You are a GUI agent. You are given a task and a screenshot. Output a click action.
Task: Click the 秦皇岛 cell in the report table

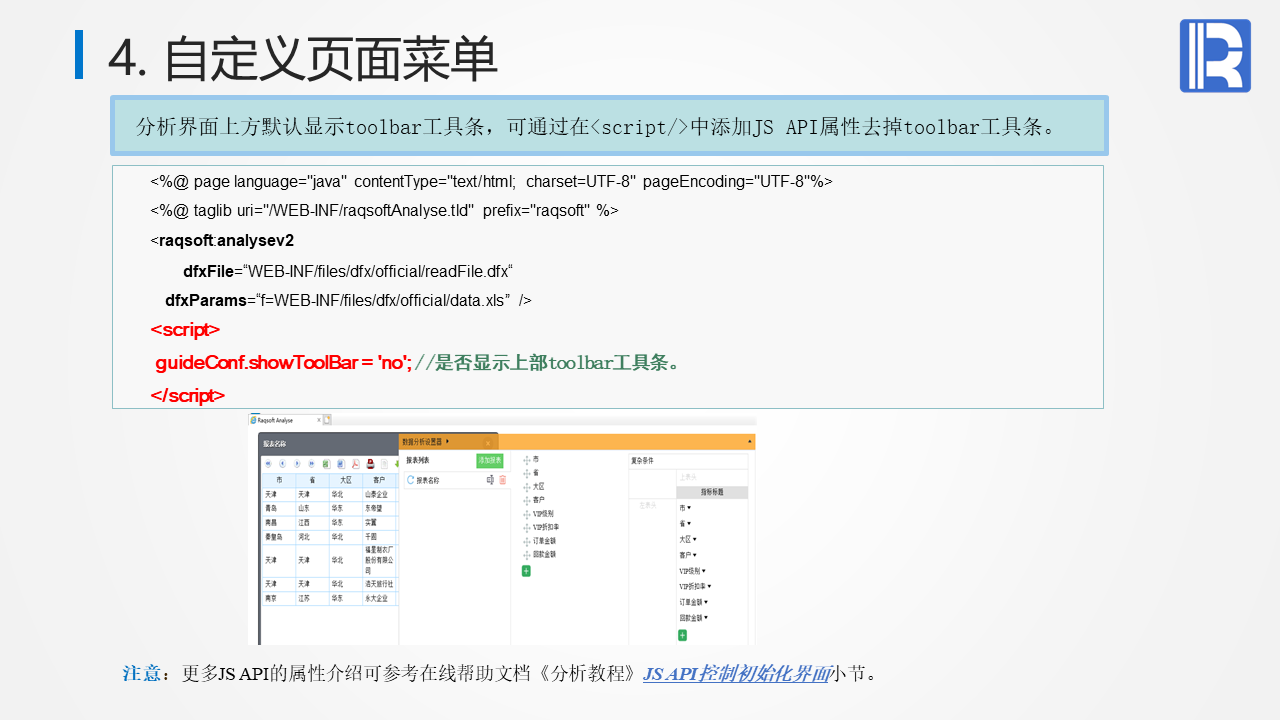coord(278,536)
